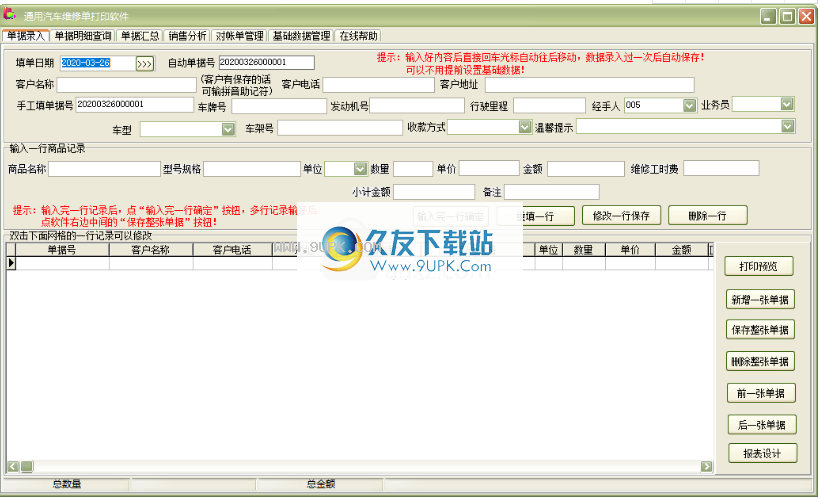Click the 金额 input field

pos(586,169)
